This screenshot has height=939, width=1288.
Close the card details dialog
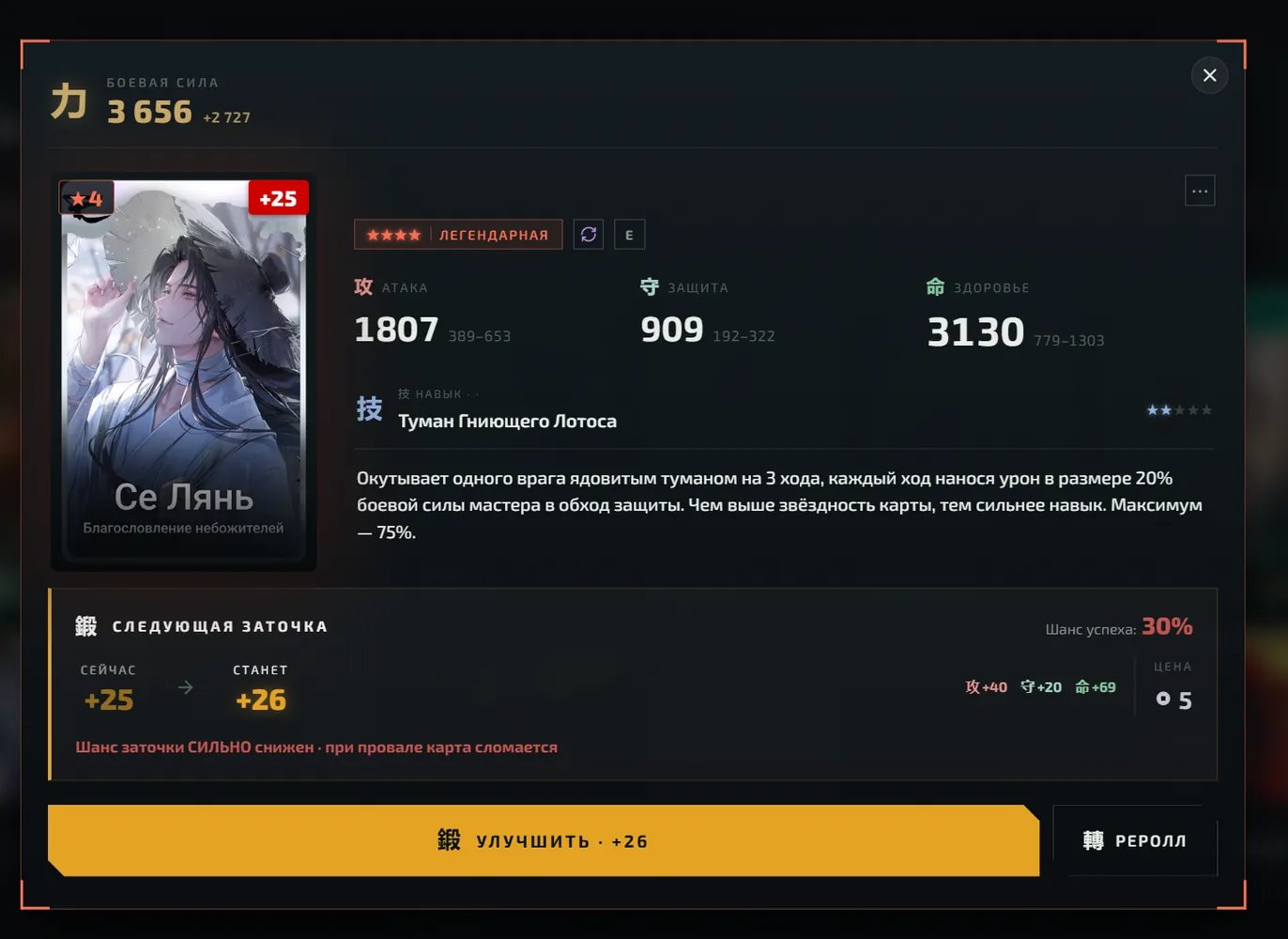1209,75
